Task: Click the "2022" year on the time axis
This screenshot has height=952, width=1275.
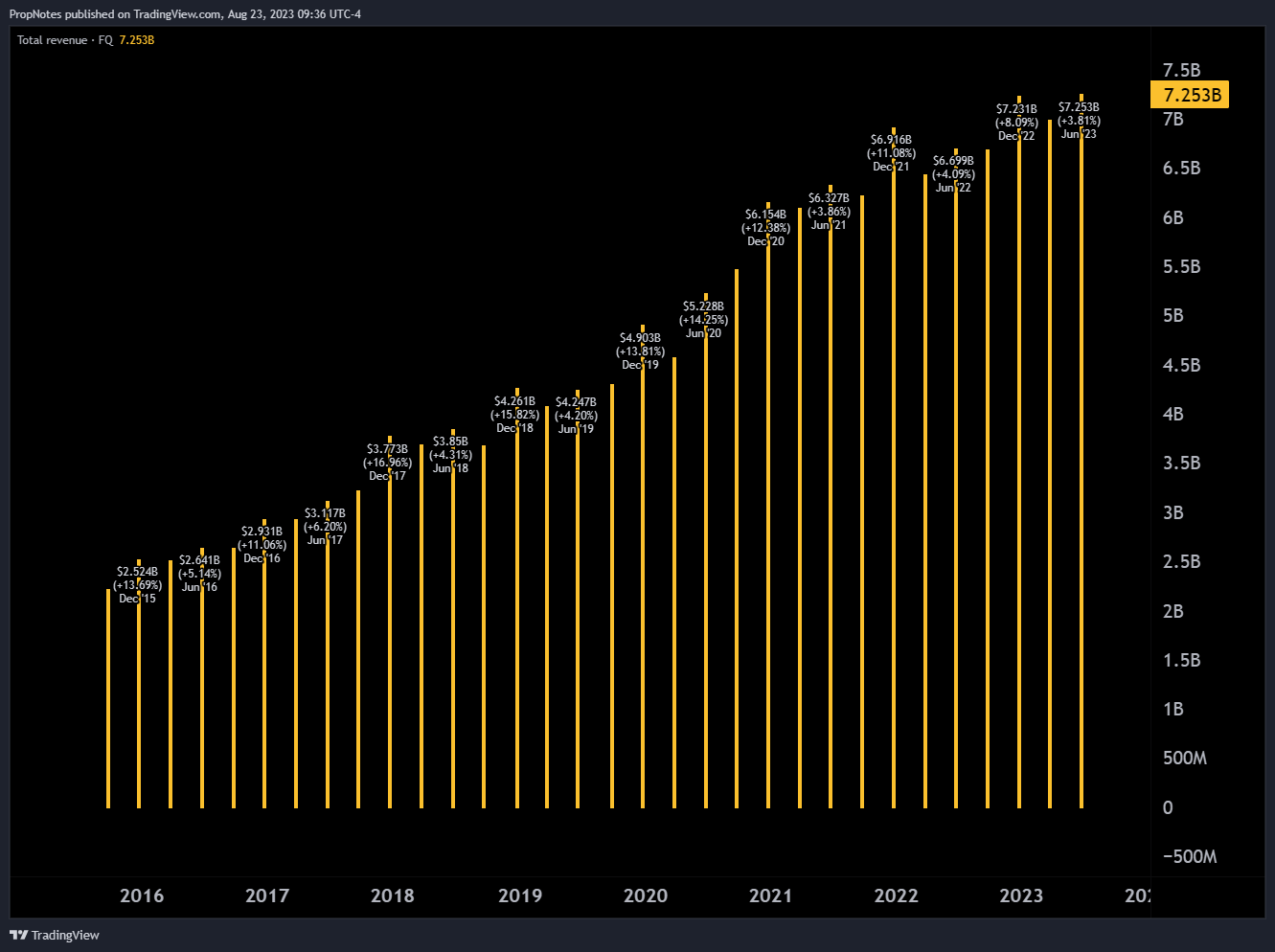Action: [x=897, y=895]
